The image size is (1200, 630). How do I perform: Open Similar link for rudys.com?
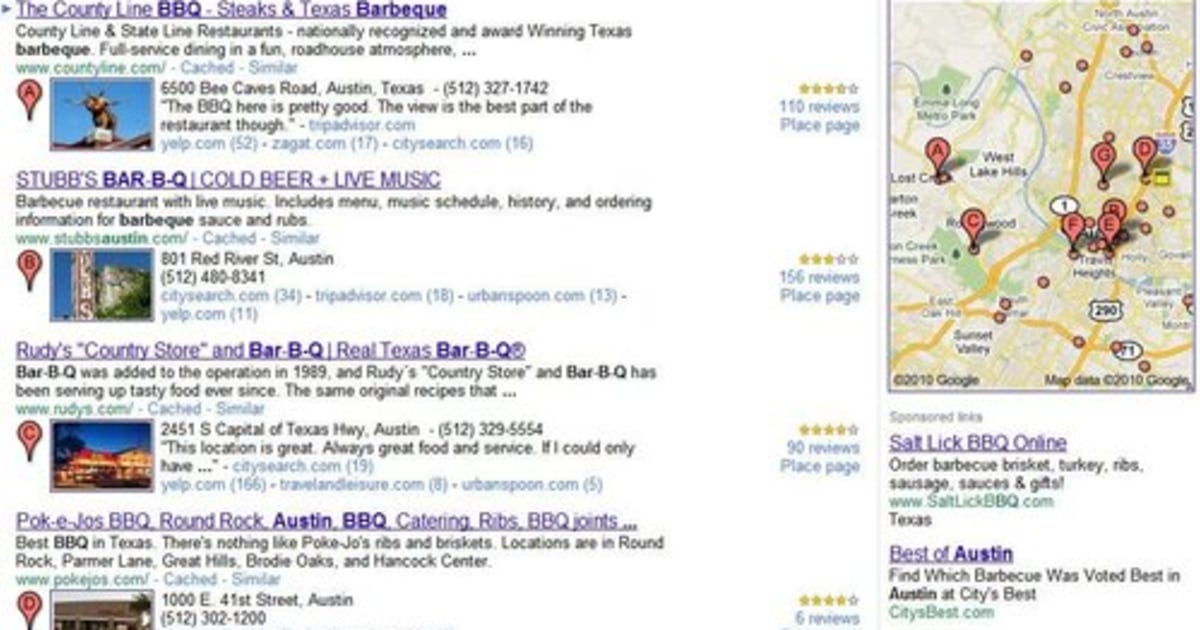click(x=240, y=409)
